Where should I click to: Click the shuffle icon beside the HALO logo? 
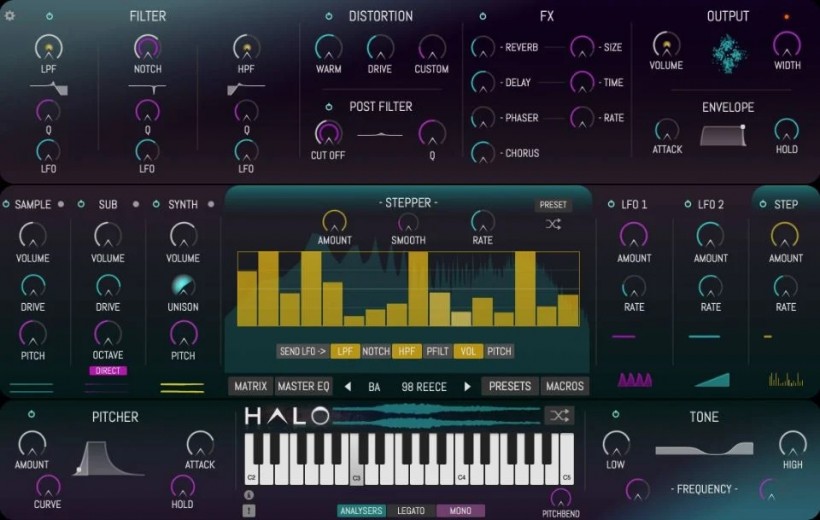click(558, 415)
